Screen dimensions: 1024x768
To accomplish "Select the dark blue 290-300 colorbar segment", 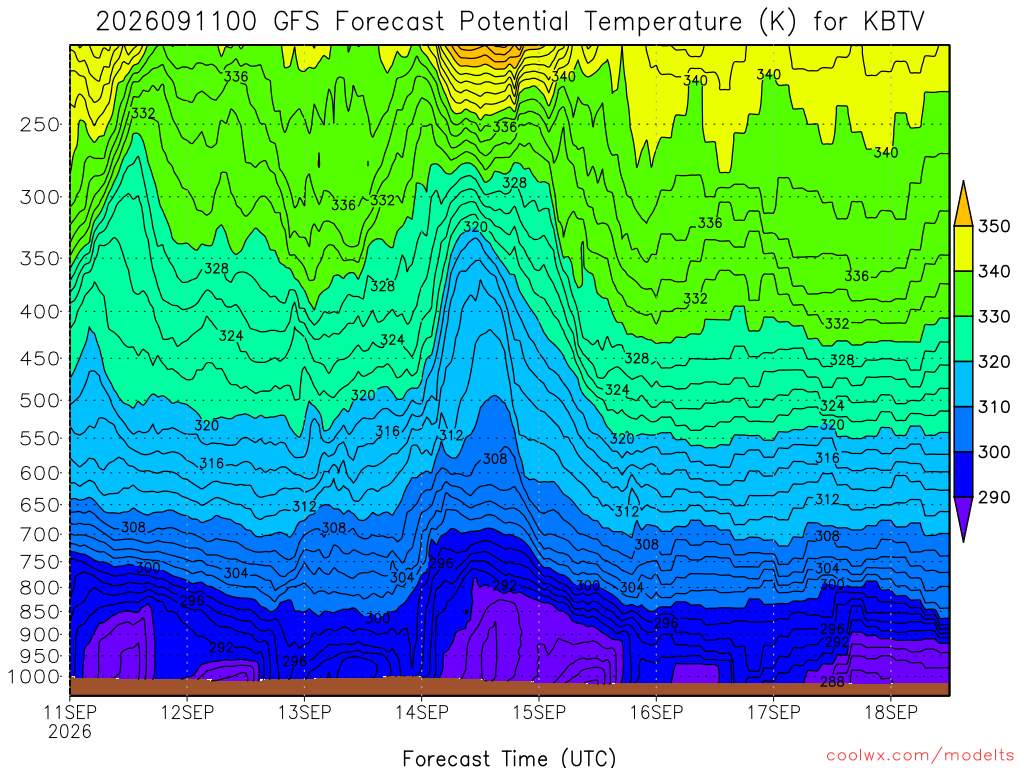I will tap(963, 475).
